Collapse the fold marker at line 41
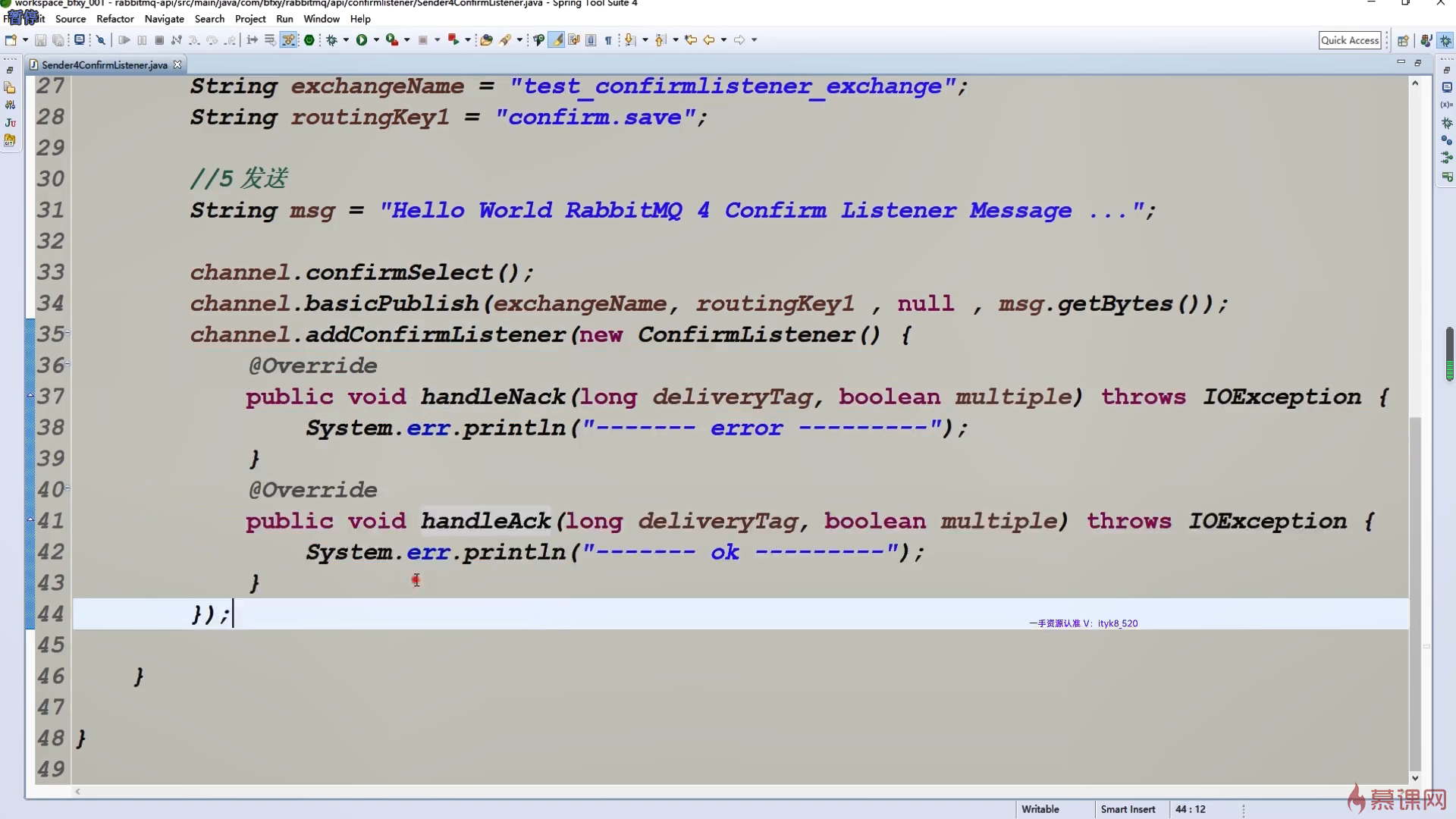Viewport: 1456px width, 819px height. (x=31, y=519)
